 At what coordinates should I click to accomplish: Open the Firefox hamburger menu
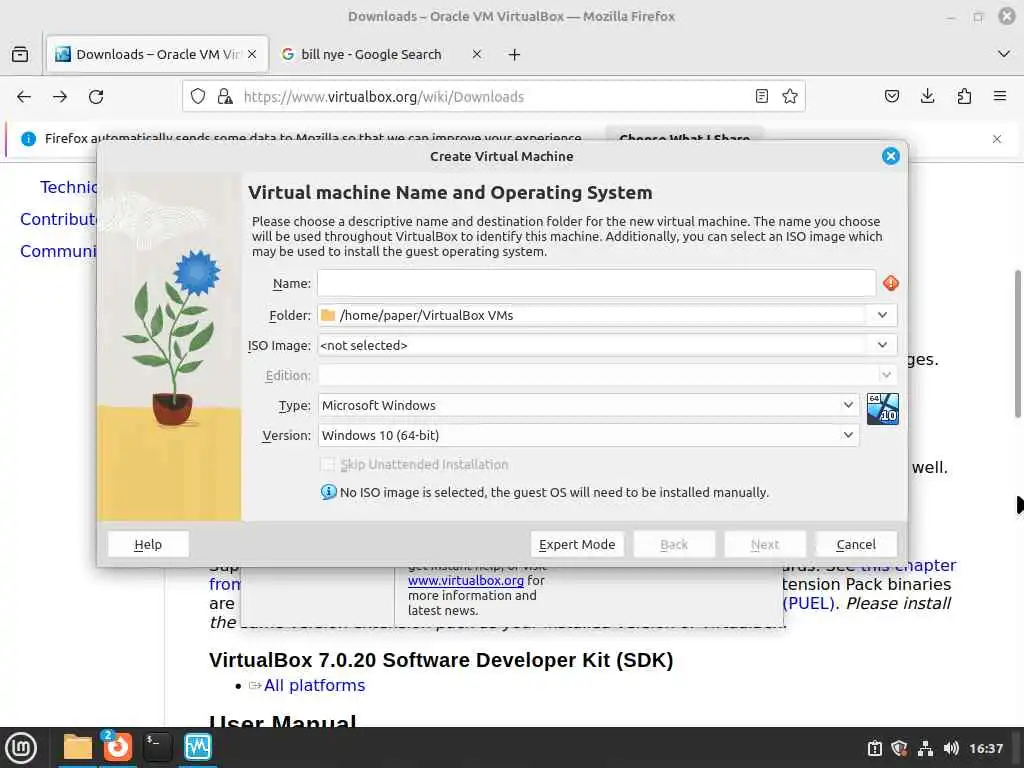click(1000, 97)
